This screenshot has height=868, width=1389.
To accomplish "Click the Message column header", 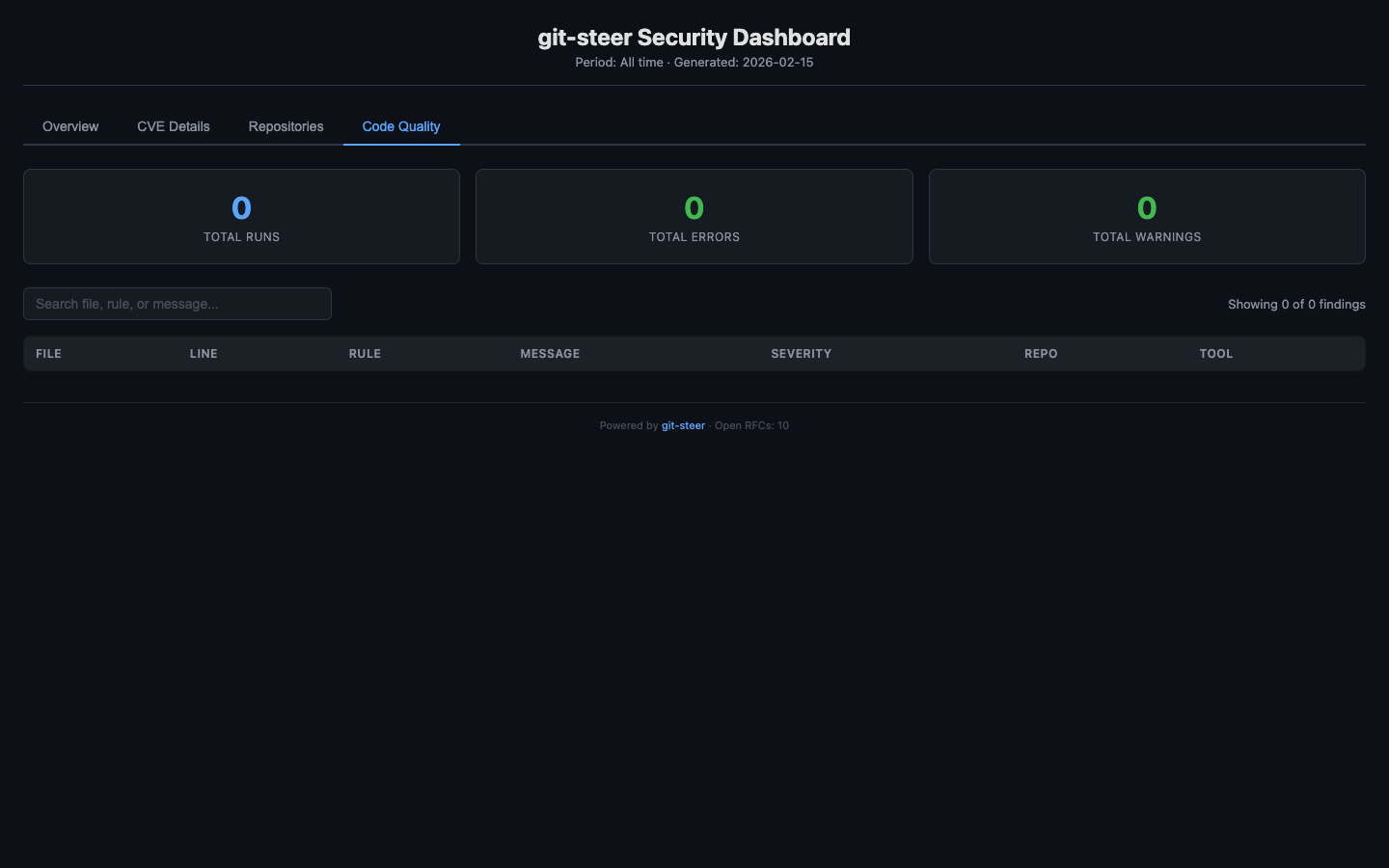I will pyautogui.click(x=550, y=354).
